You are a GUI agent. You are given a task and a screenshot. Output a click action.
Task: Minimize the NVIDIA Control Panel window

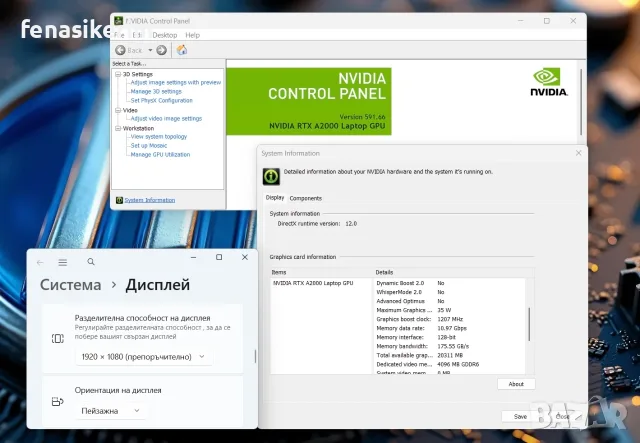(x=521, y=21)
